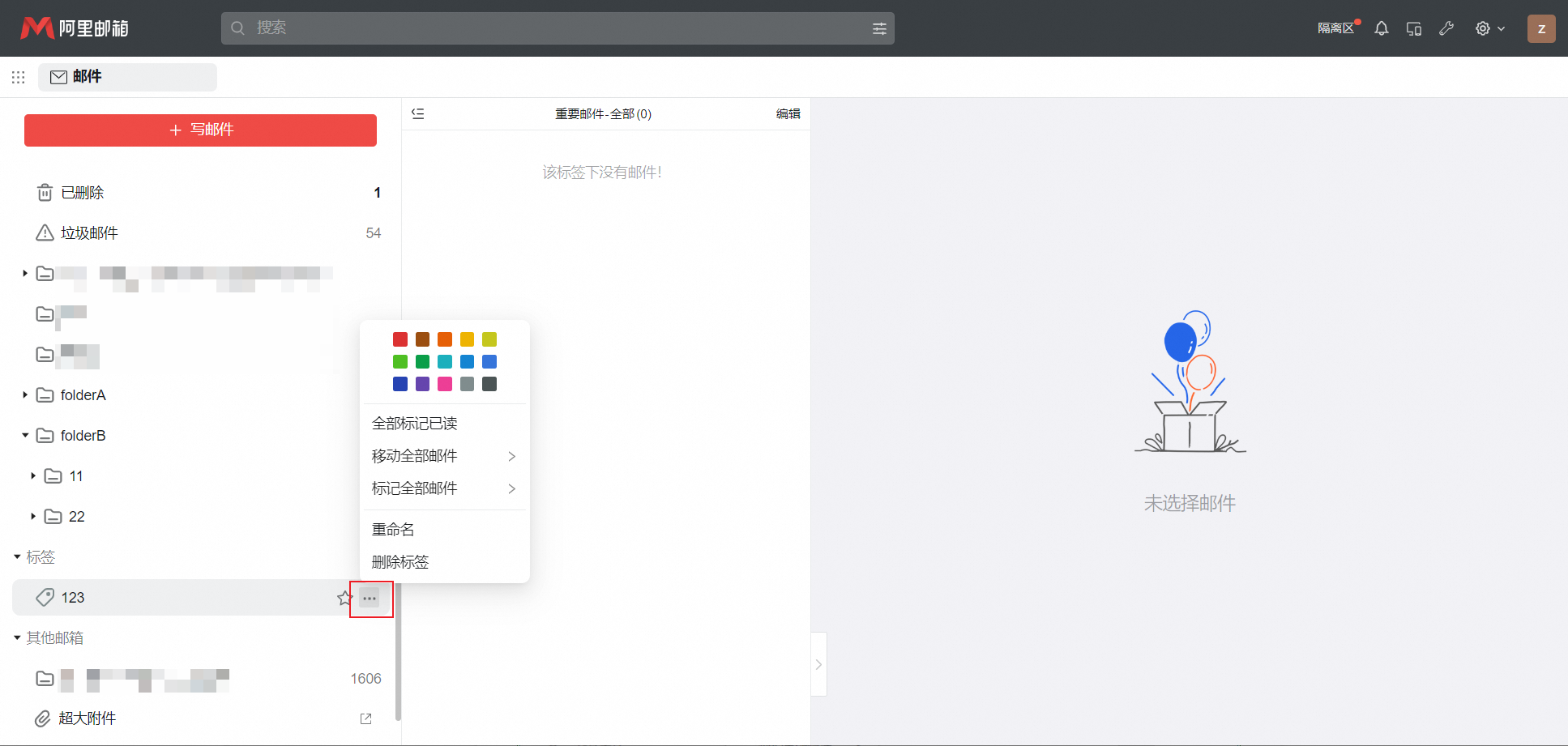Click the notification bell icon
Viewport: 1568px width, 746px height.
coord(1382,28)
